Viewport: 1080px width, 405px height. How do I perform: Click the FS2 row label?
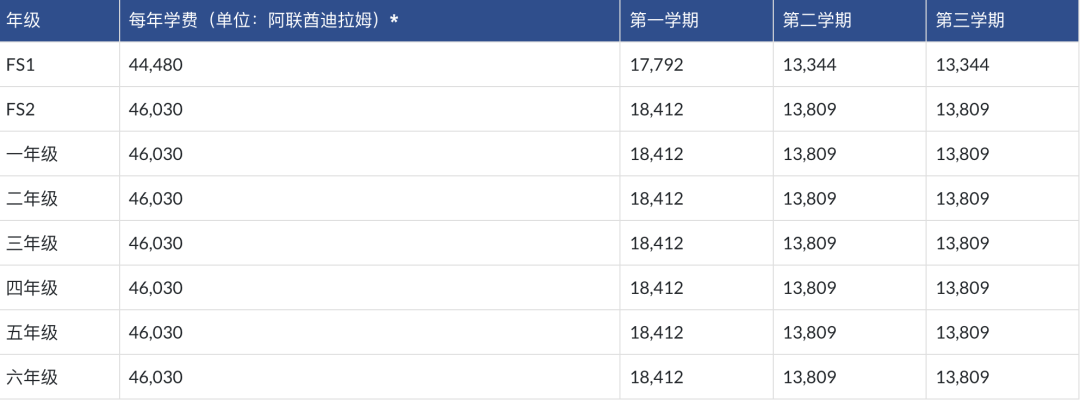(21, 110)
